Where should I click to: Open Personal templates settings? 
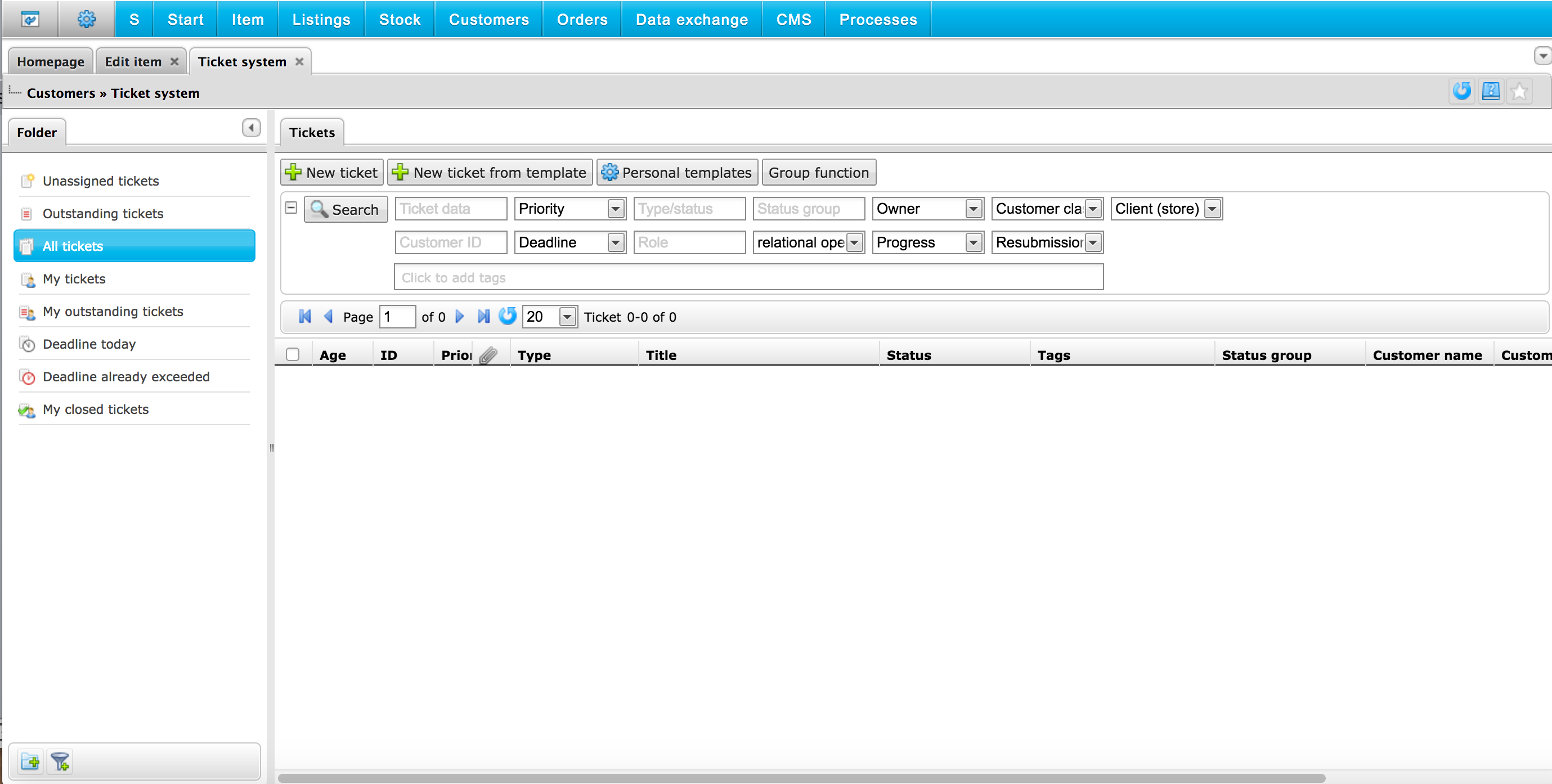coord(676,172)
